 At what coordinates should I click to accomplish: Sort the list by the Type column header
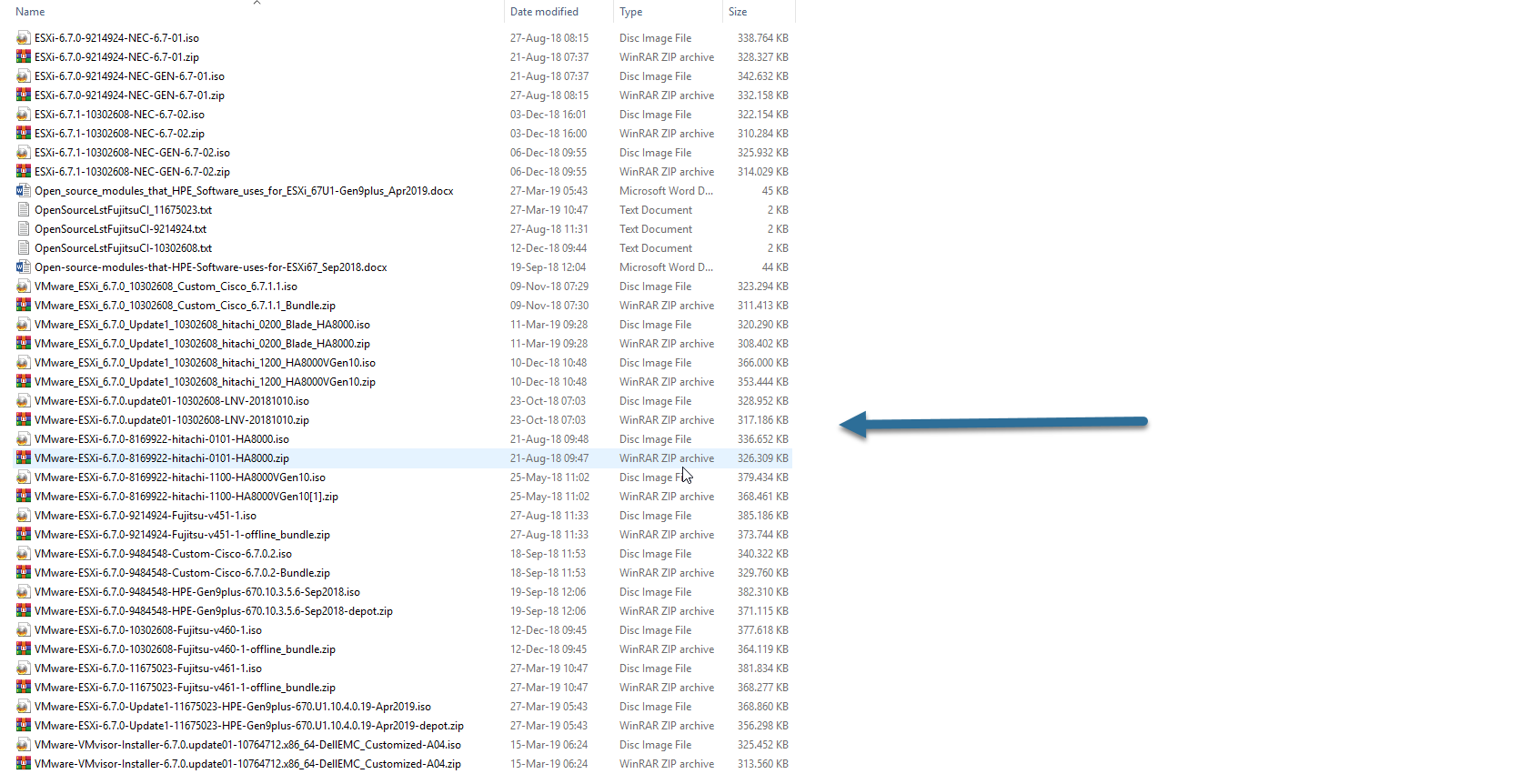tap(630, 12)
